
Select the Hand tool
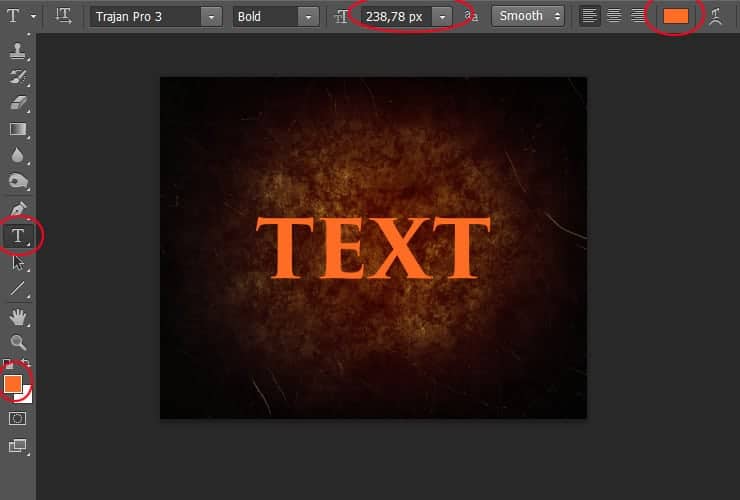point(18,317)
